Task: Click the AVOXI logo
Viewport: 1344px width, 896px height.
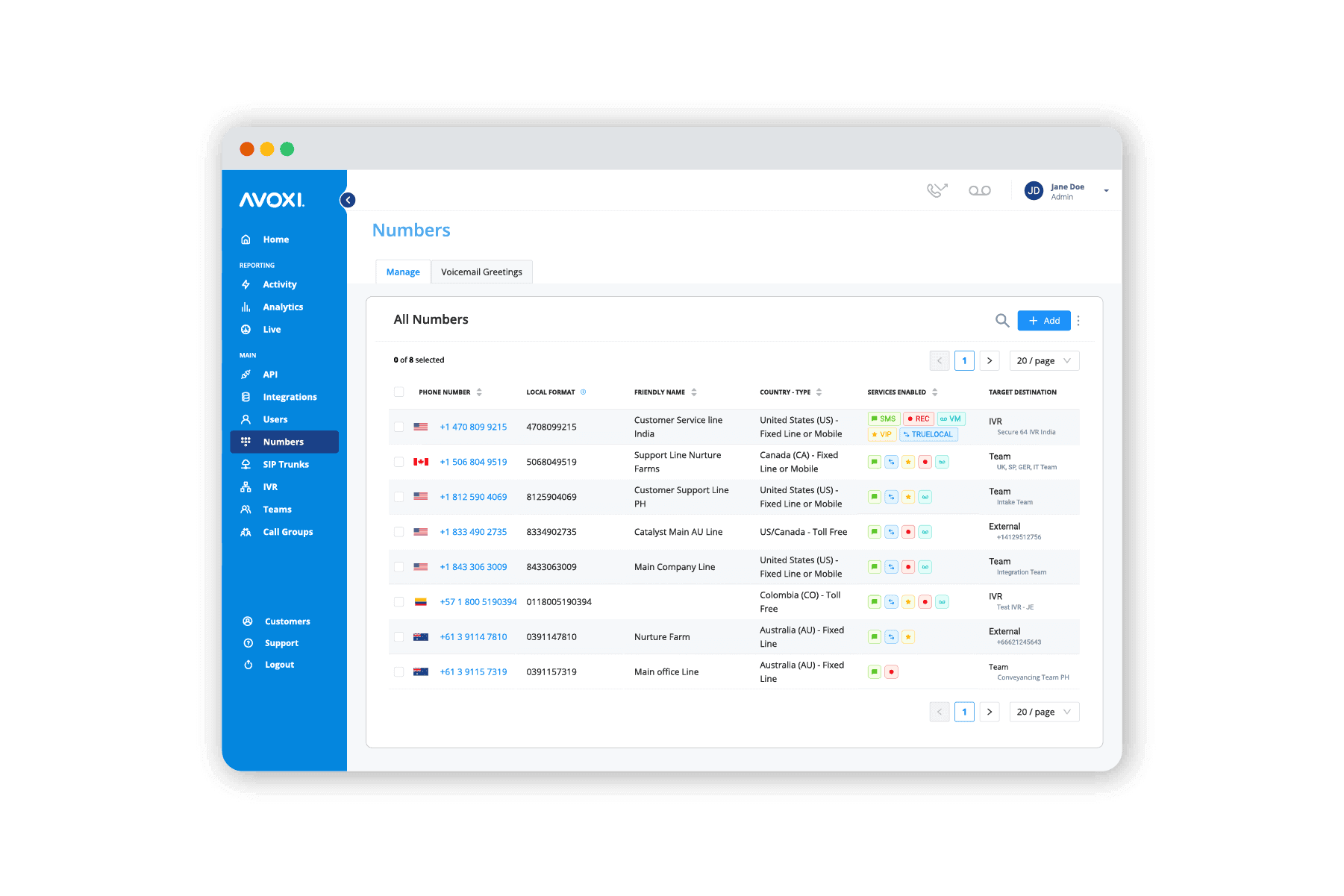Action: tap(272, 200)
